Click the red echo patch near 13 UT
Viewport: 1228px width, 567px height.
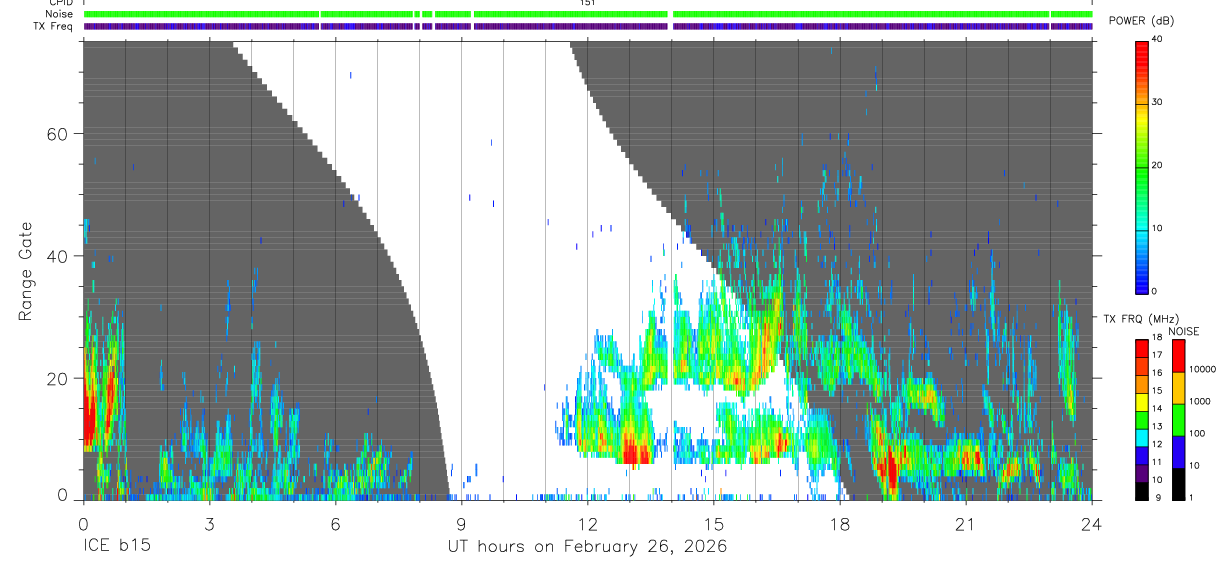[x=634, y=454]
